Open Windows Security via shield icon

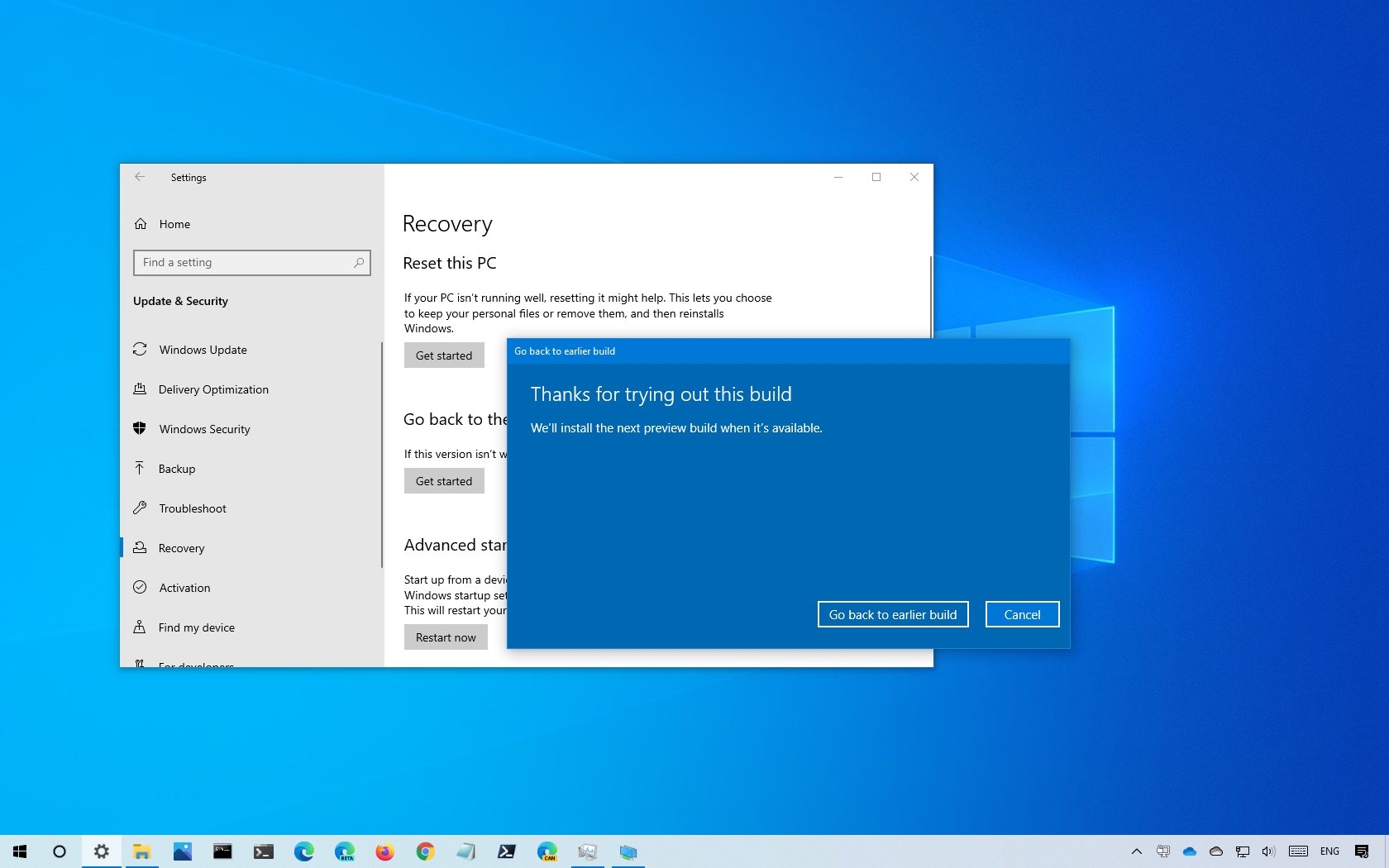pyautogui.click(x=204, y=429)
